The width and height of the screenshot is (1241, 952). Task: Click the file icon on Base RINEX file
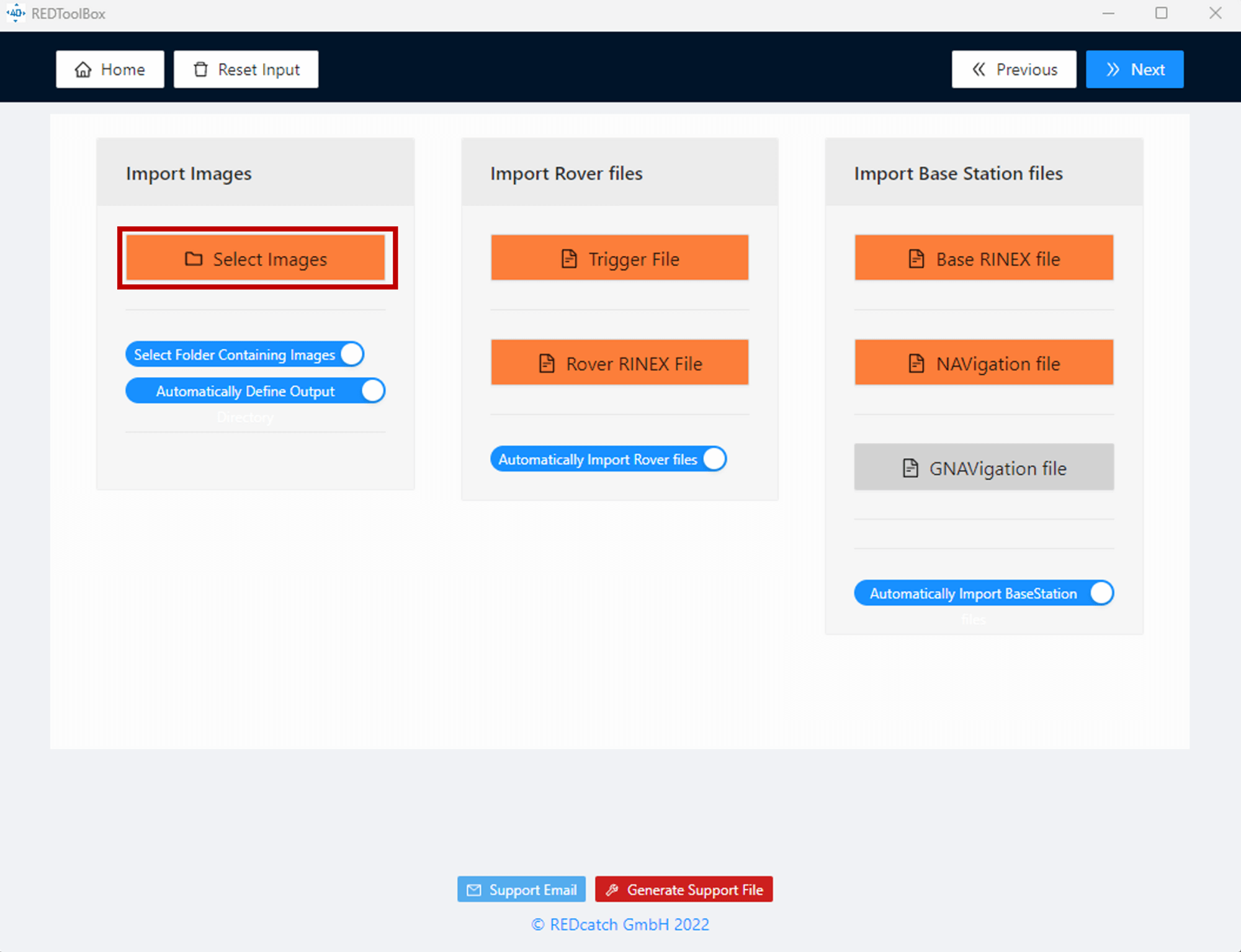[x=916, y=259]
